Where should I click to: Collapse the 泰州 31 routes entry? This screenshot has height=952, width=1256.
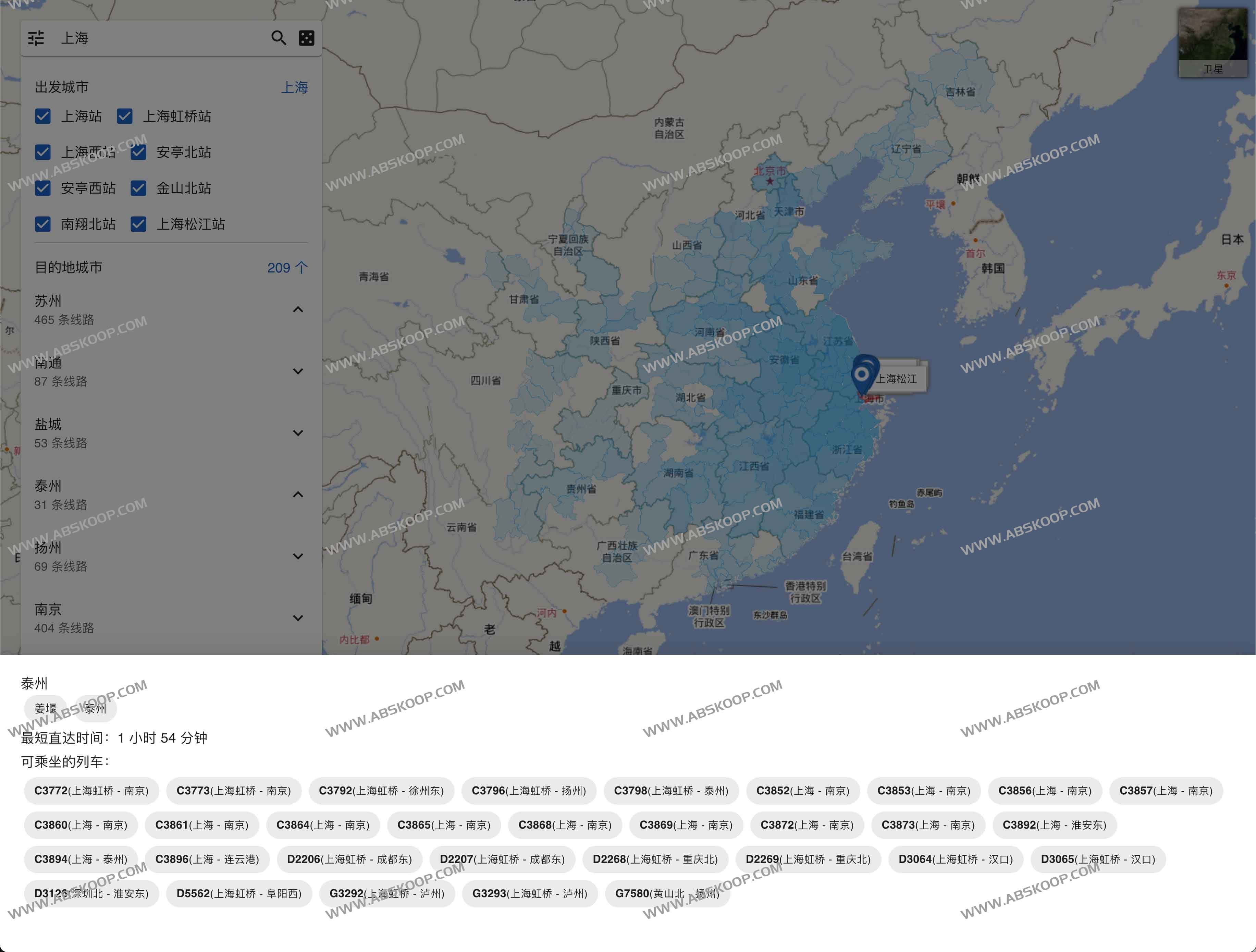[x=297, y=495]
